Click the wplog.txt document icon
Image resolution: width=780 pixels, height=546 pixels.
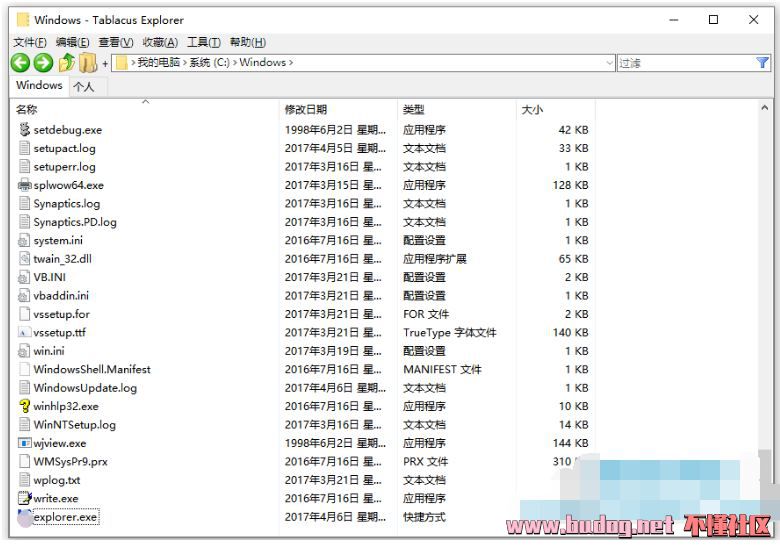point(24,479)
